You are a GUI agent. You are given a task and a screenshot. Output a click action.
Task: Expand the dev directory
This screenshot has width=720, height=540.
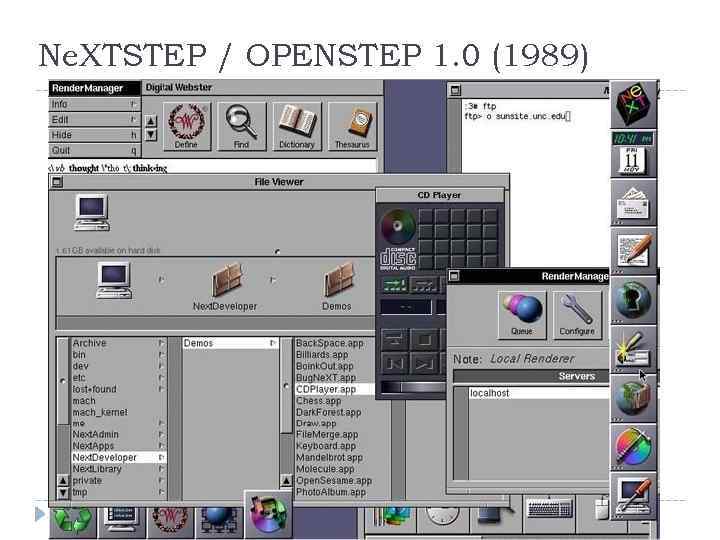click(x=161, y=366)
